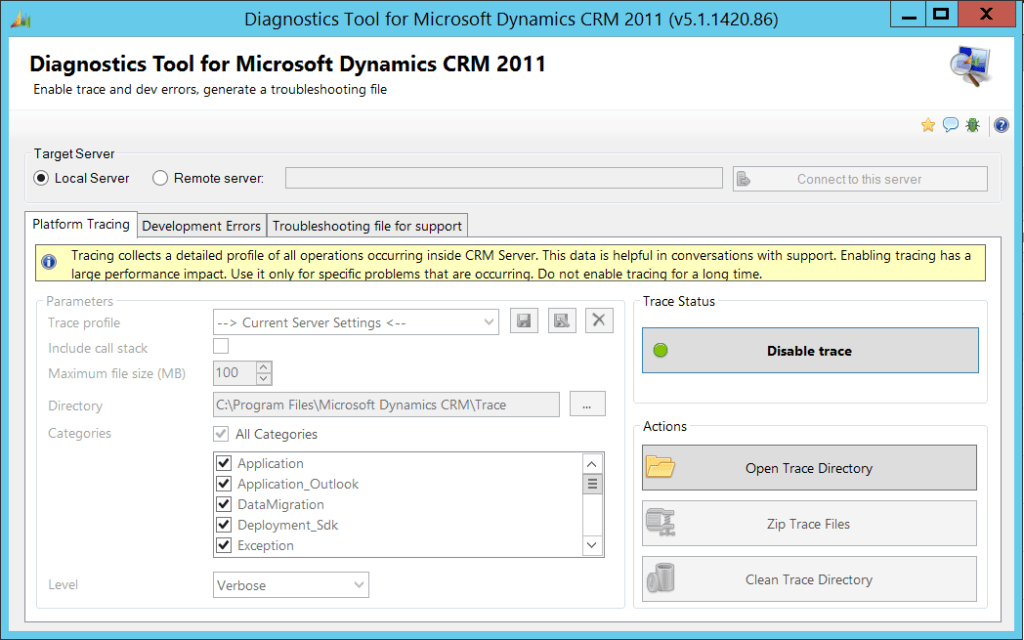Click the green bug report icon
Viewport: 1024px width, 640px height.
pos(972,125)
